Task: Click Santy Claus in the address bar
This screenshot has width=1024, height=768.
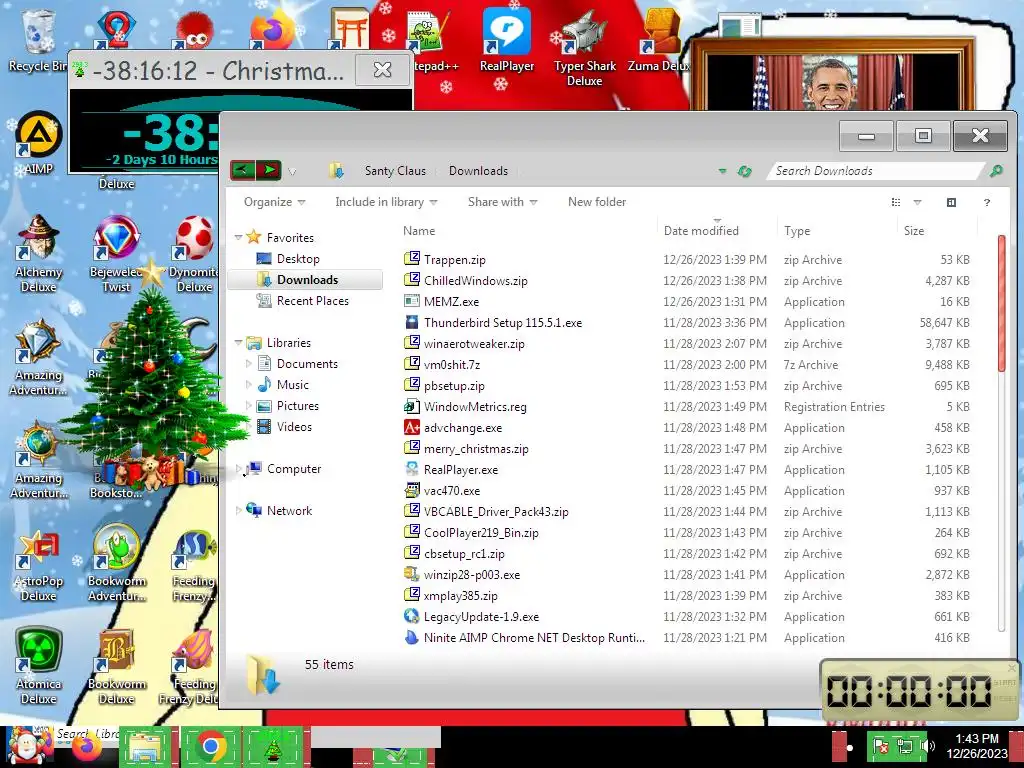Action: 395,170
